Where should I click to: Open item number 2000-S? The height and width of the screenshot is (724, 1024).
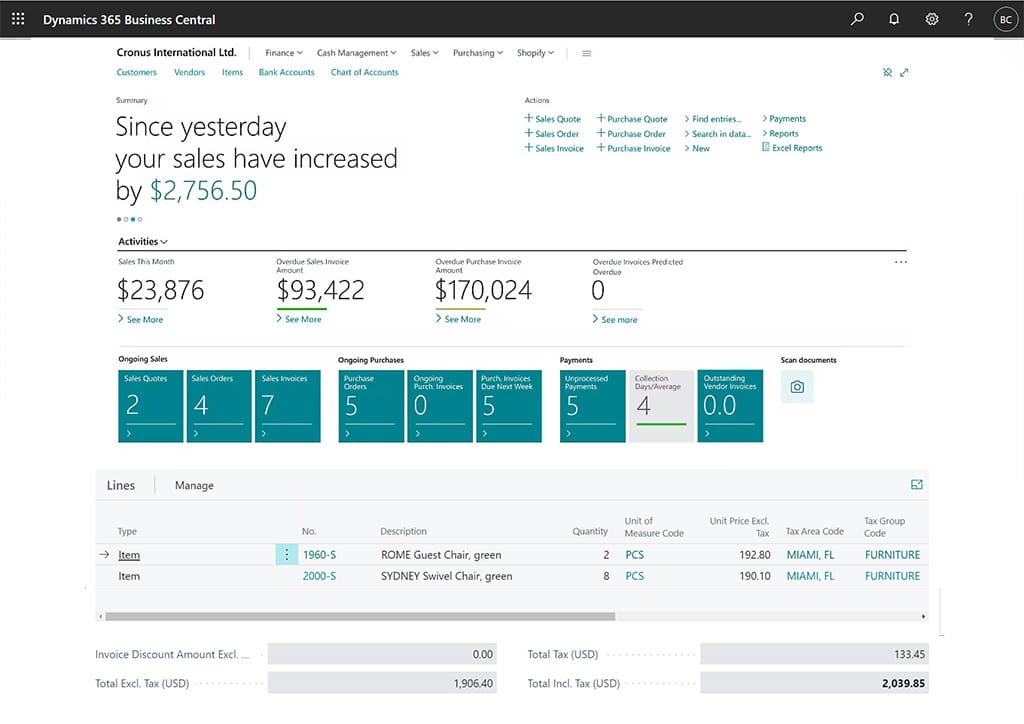tap(319, 576)
